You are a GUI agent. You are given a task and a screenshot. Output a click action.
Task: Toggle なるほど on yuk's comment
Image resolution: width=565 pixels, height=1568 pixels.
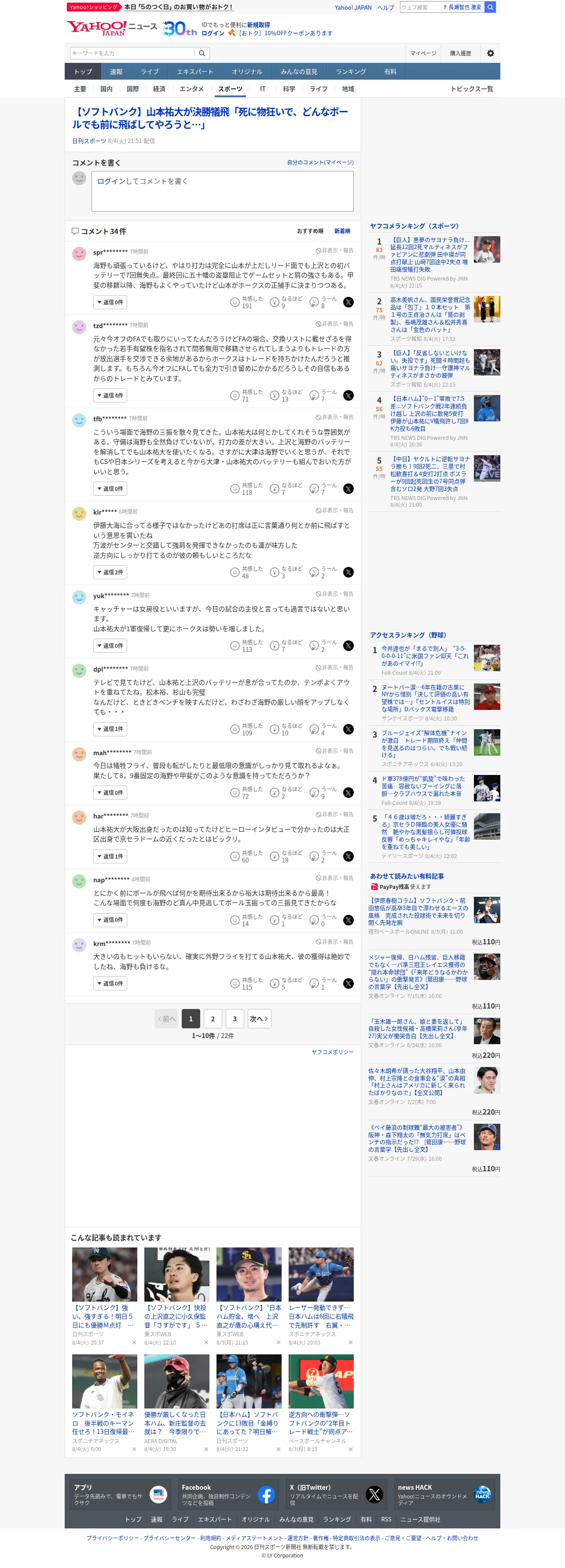coord(286,646)
